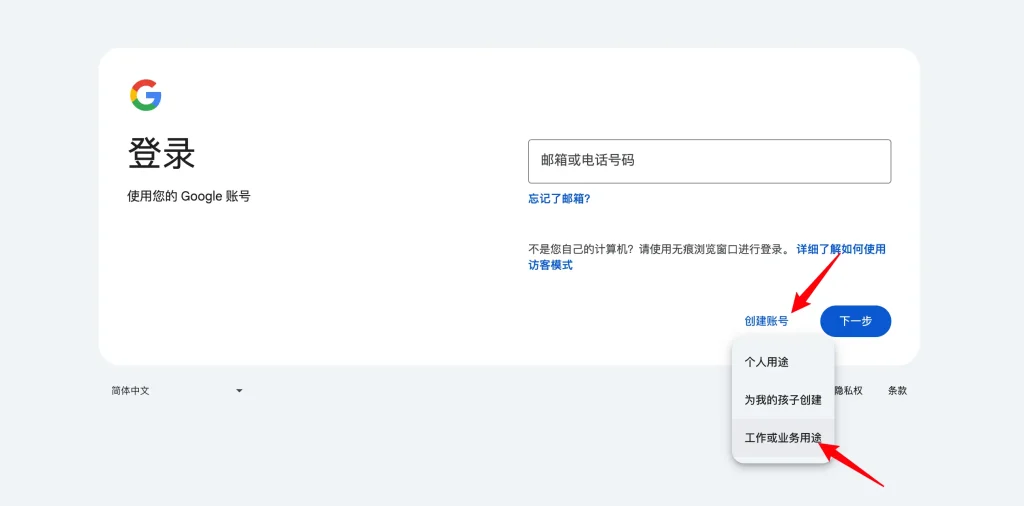Choose 为我的孩子创建 menu option
The height and width of the screenshot is (506, 1024).
pyautogui.click(x=783, y=400)
